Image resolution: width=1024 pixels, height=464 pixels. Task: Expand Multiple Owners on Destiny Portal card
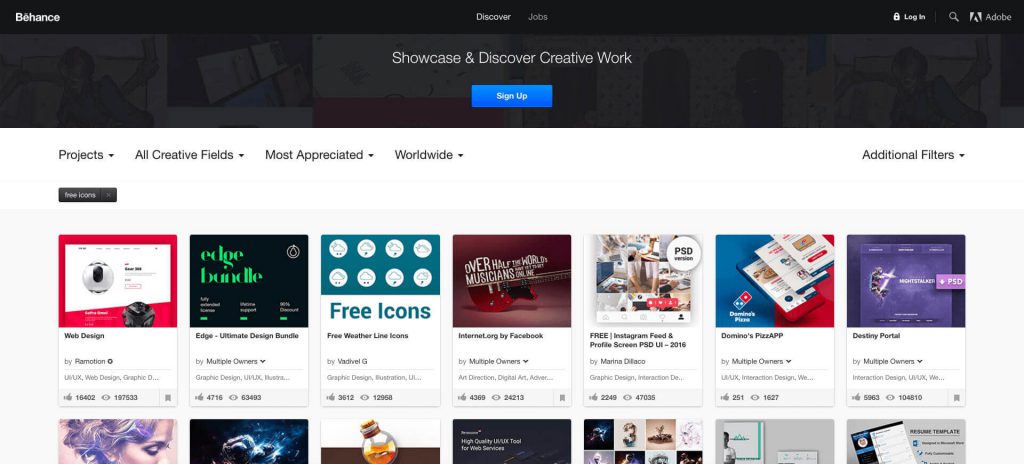[x=893, y=361]
